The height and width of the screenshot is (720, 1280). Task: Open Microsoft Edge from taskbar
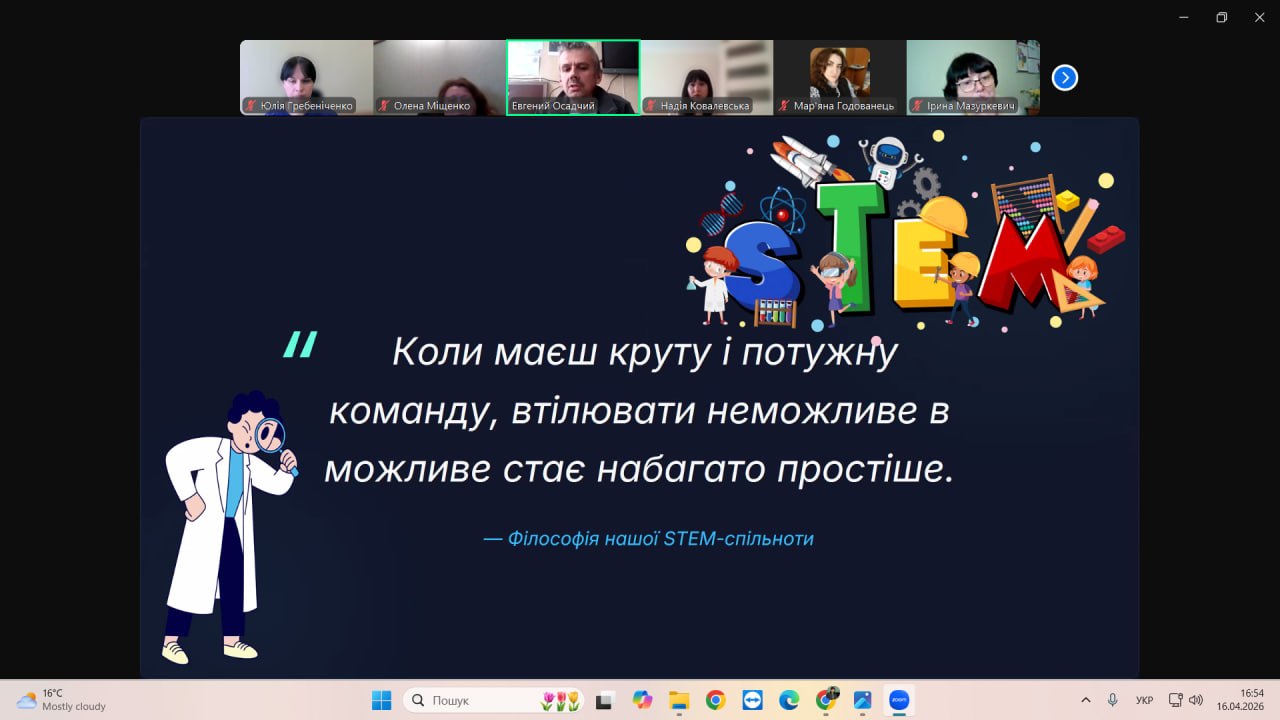789,700
